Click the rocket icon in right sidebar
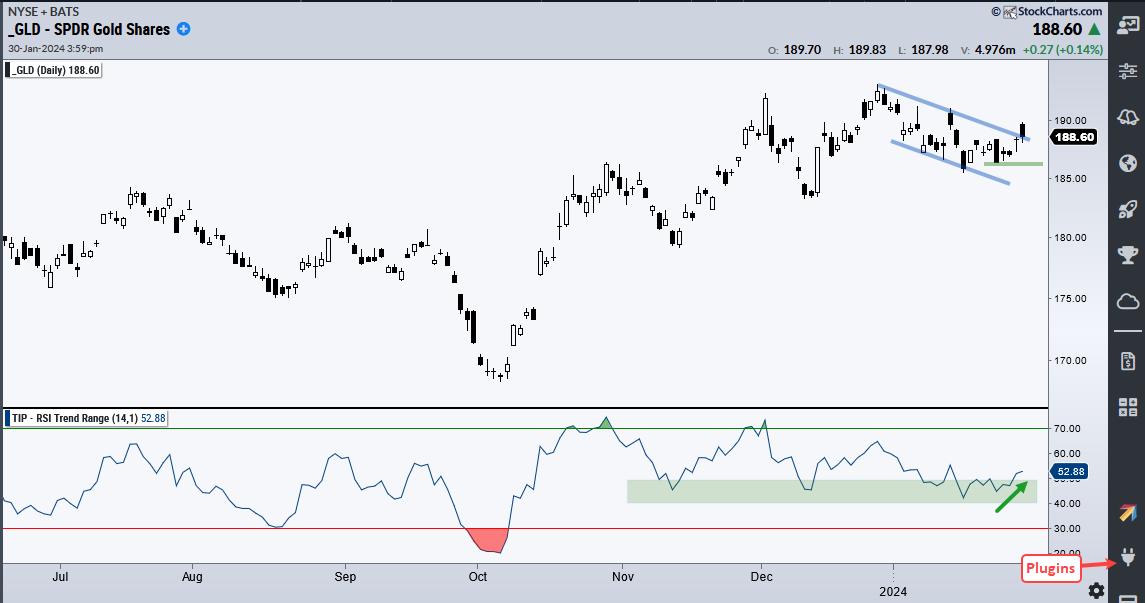The height and width of the screenshot is (603, 1145). tap(1127, 209)
